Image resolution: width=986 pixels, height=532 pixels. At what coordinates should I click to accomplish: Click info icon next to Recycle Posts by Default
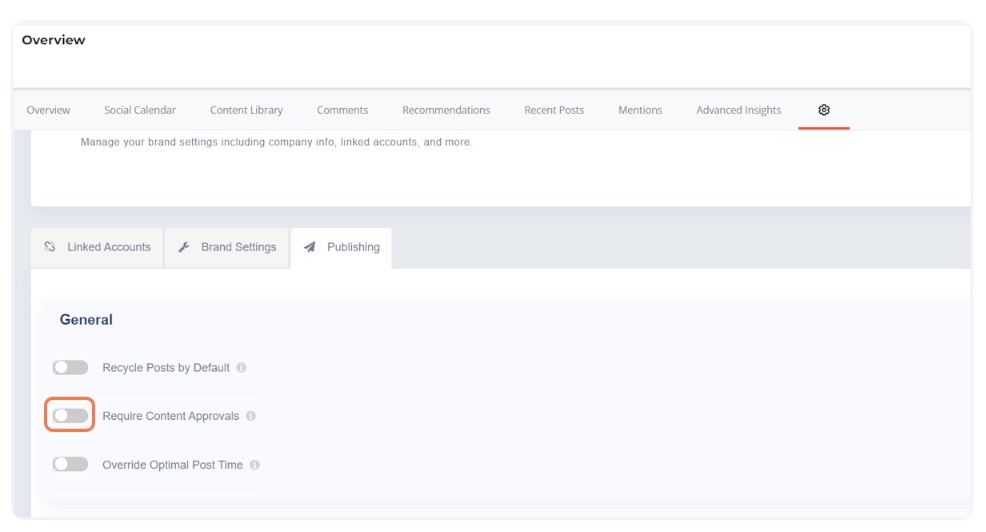click(242, 368)
